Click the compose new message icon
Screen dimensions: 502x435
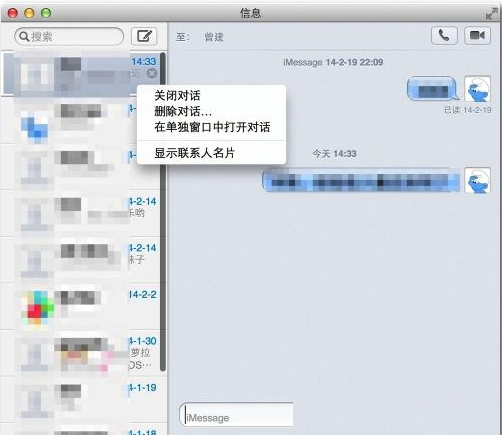click(144, 36)
